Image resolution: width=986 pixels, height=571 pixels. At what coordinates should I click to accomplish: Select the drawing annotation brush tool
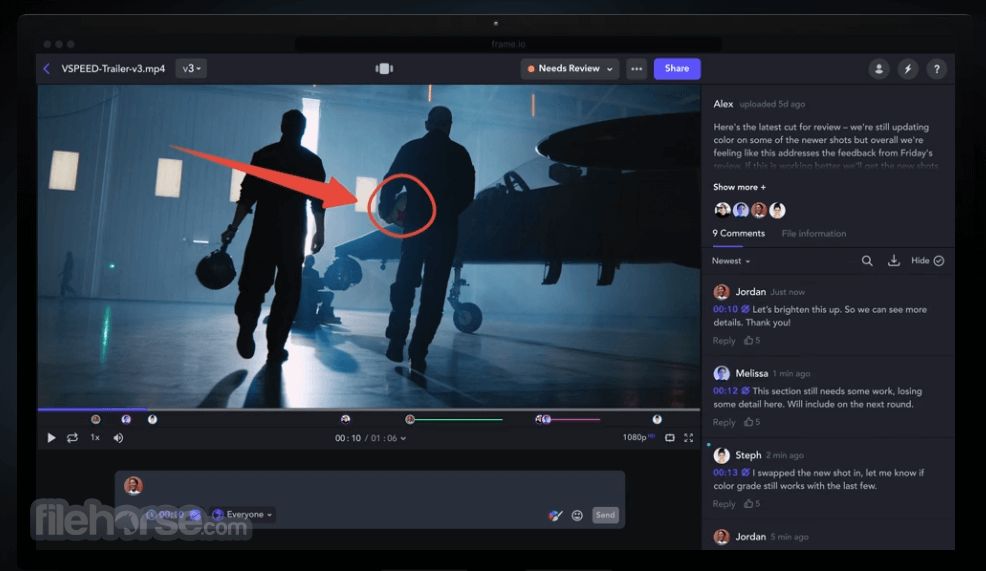coord(555,516)
